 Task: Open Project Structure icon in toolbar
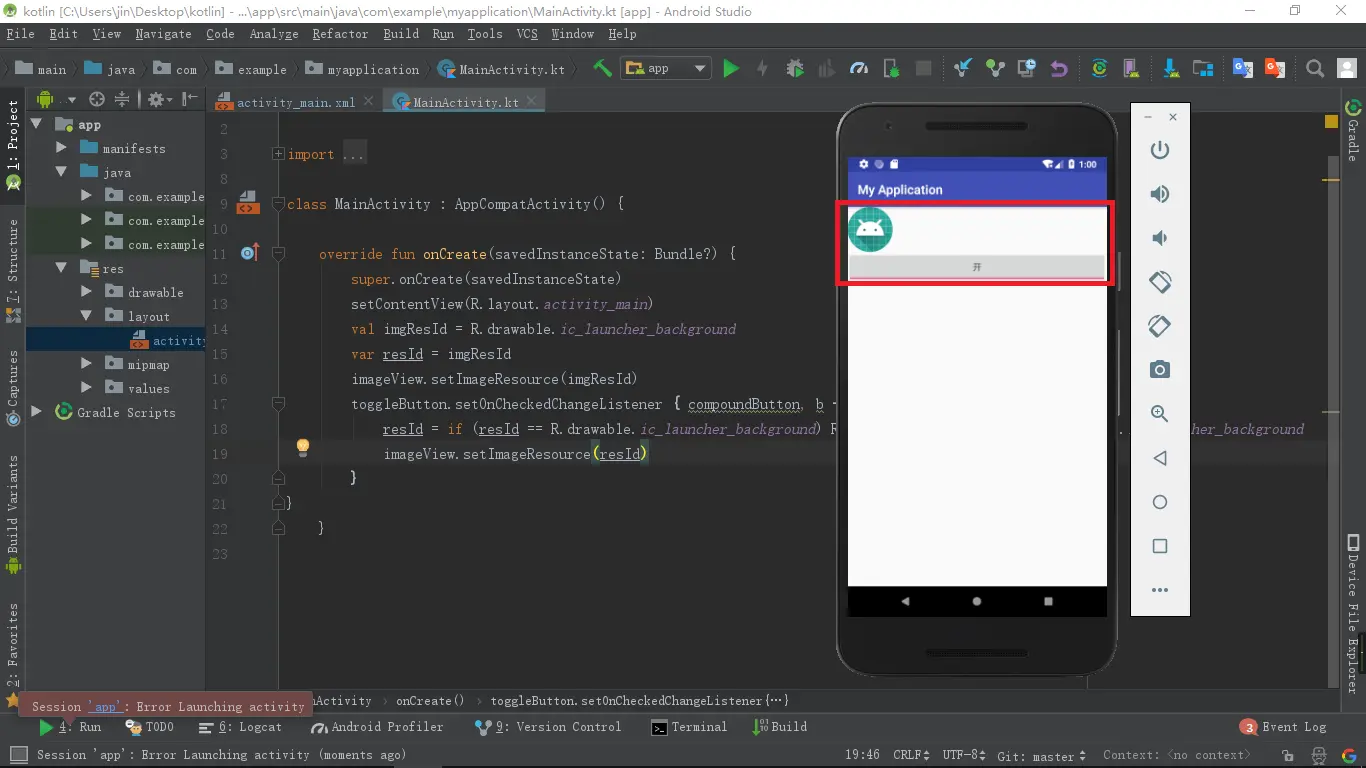click(x=1203, y=68)
